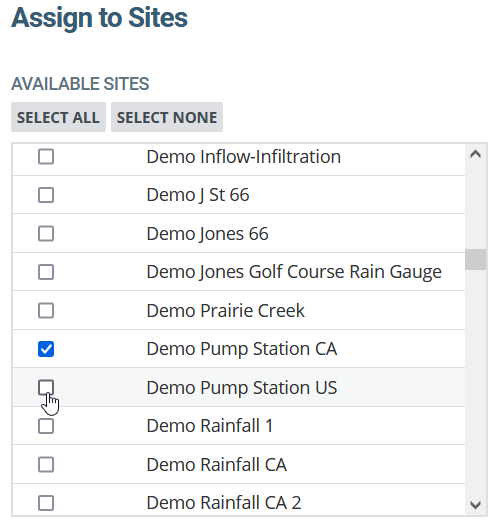The height and width of the screenshot is (528, 500).
Task: Tick the Demo Jones 66 checkbox
Action: tap(46, 234)
